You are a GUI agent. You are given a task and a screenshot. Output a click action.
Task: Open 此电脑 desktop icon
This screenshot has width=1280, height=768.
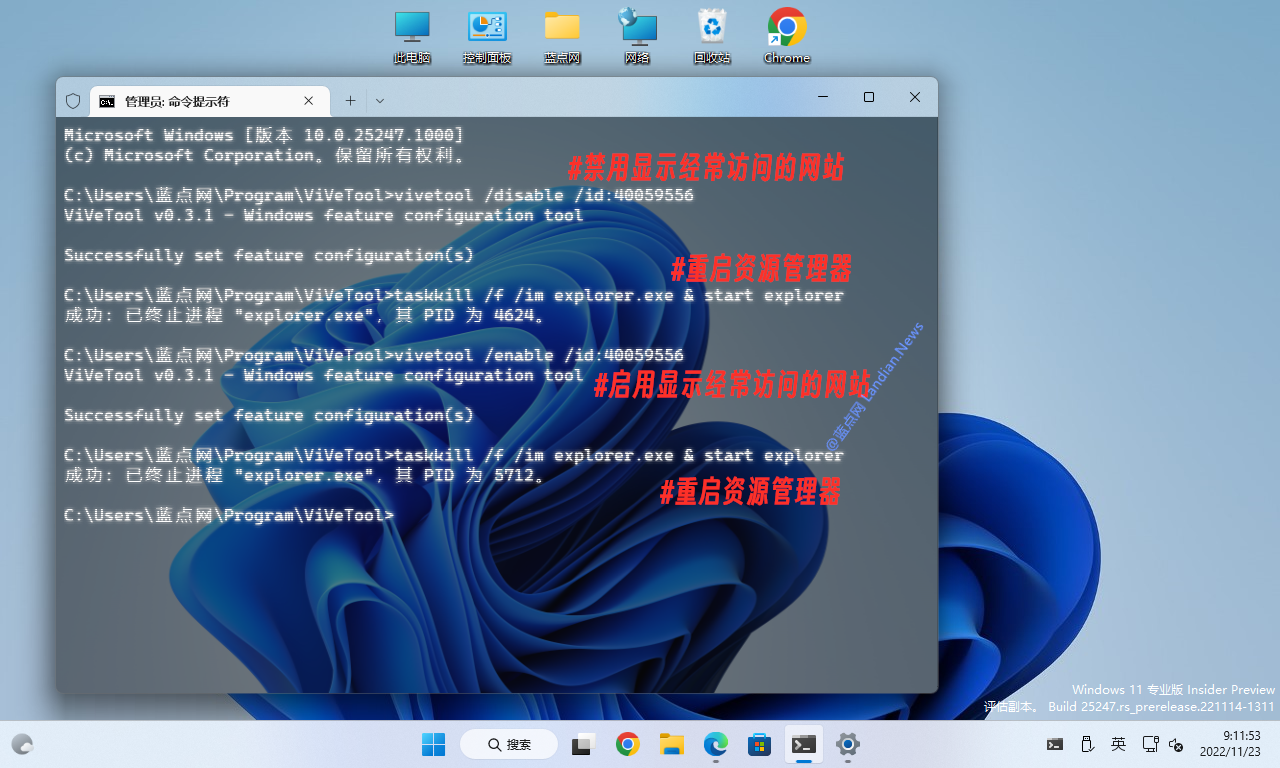coord(412,37)
